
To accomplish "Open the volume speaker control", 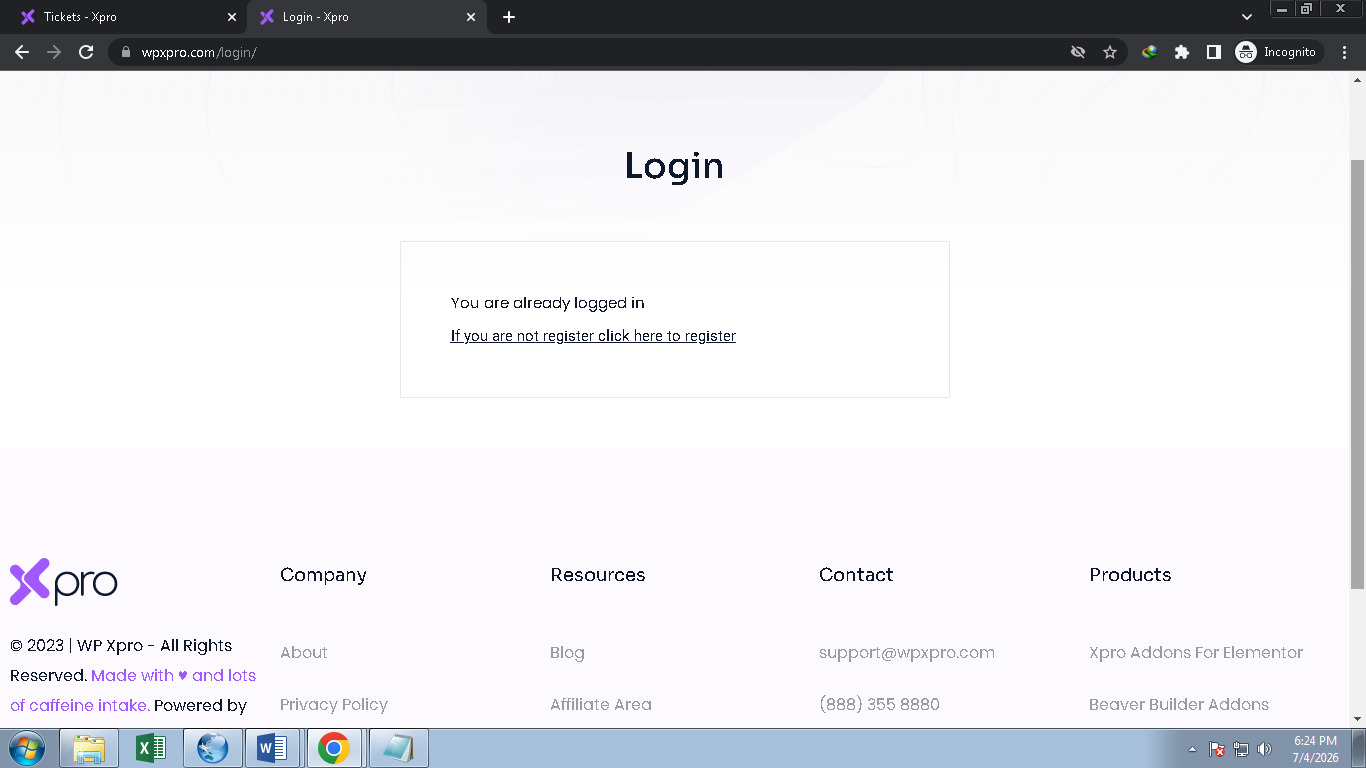I will tap(1264, 749).
